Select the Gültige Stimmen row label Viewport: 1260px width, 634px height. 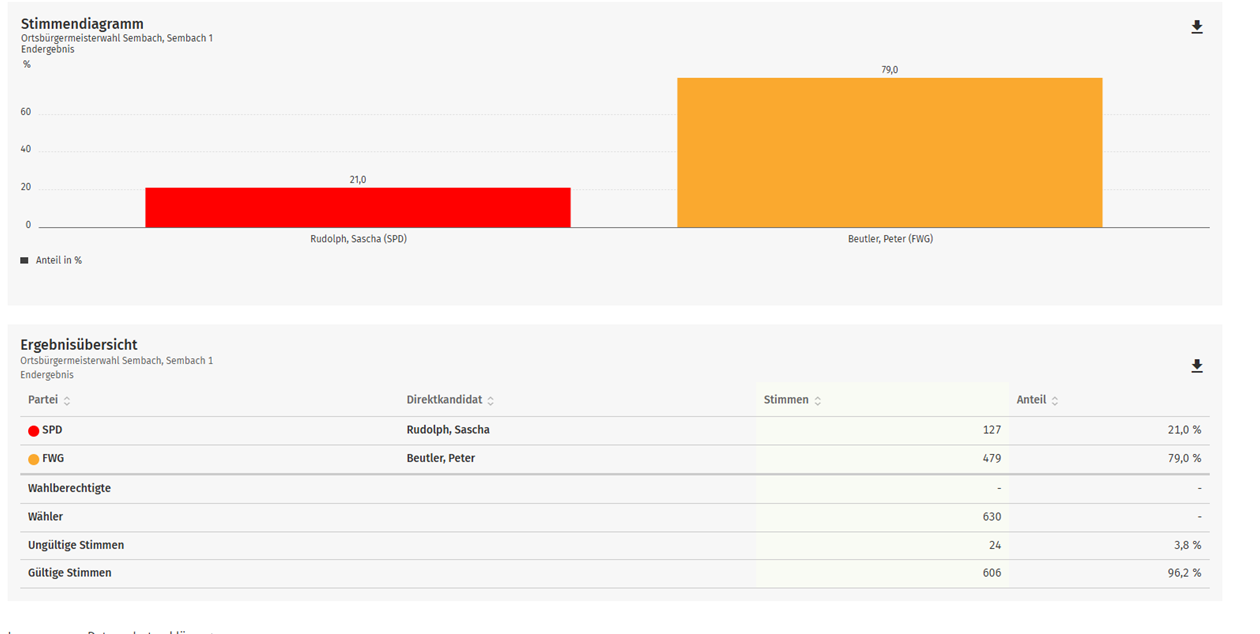pyautogui.click(x=70, y=573)
